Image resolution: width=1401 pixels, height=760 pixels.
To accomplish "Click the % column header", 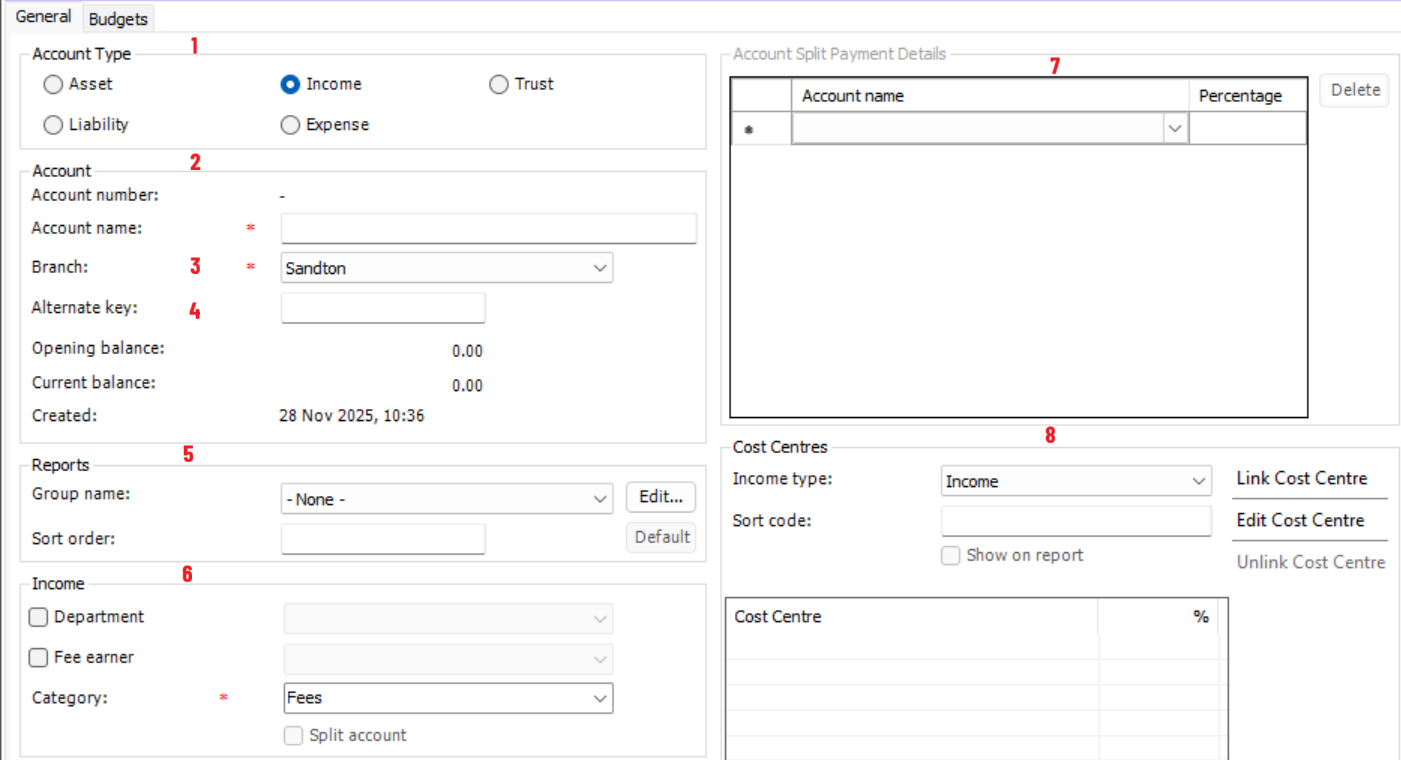I will [x=1159, y=617].
